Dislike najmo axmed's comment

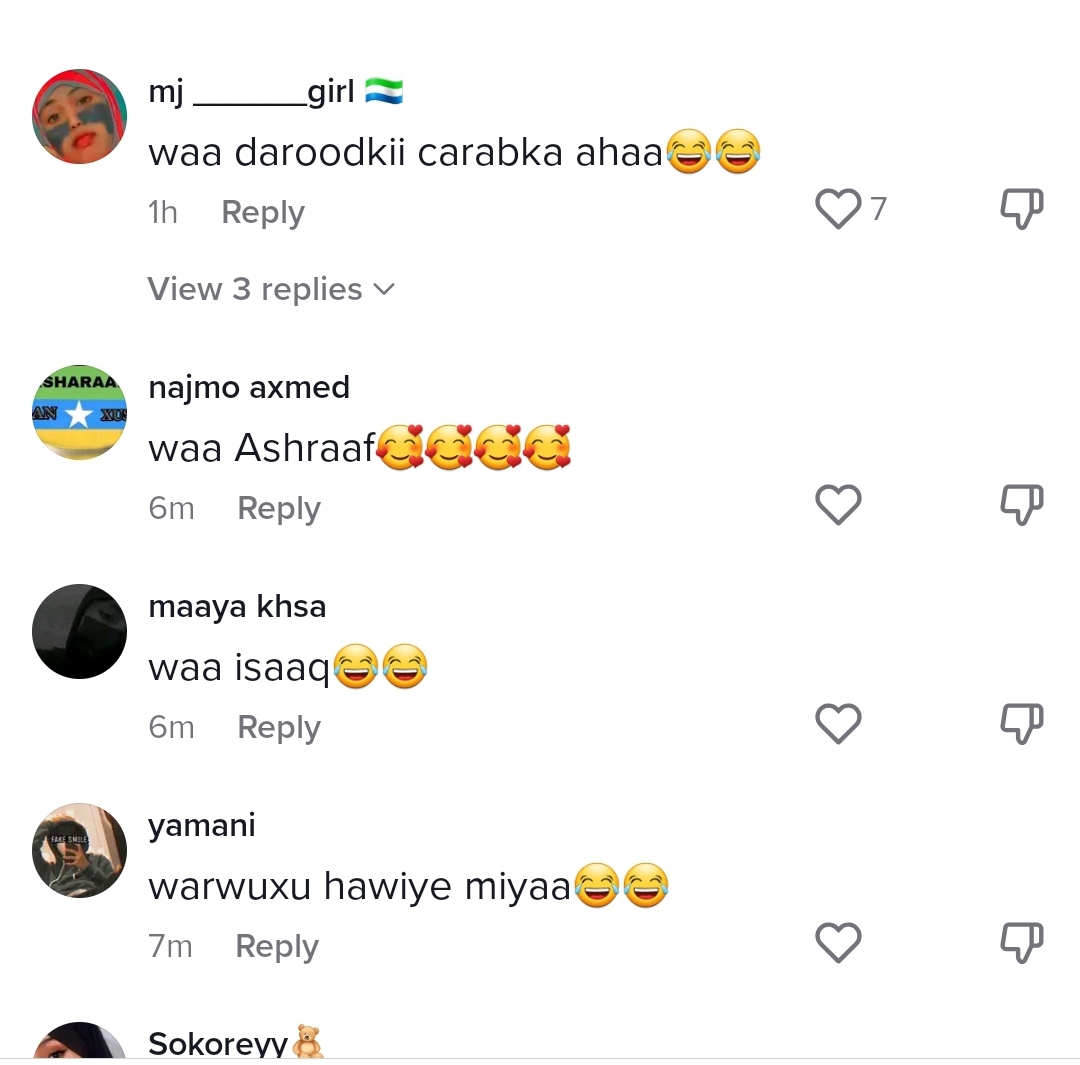pos(1021,504)
